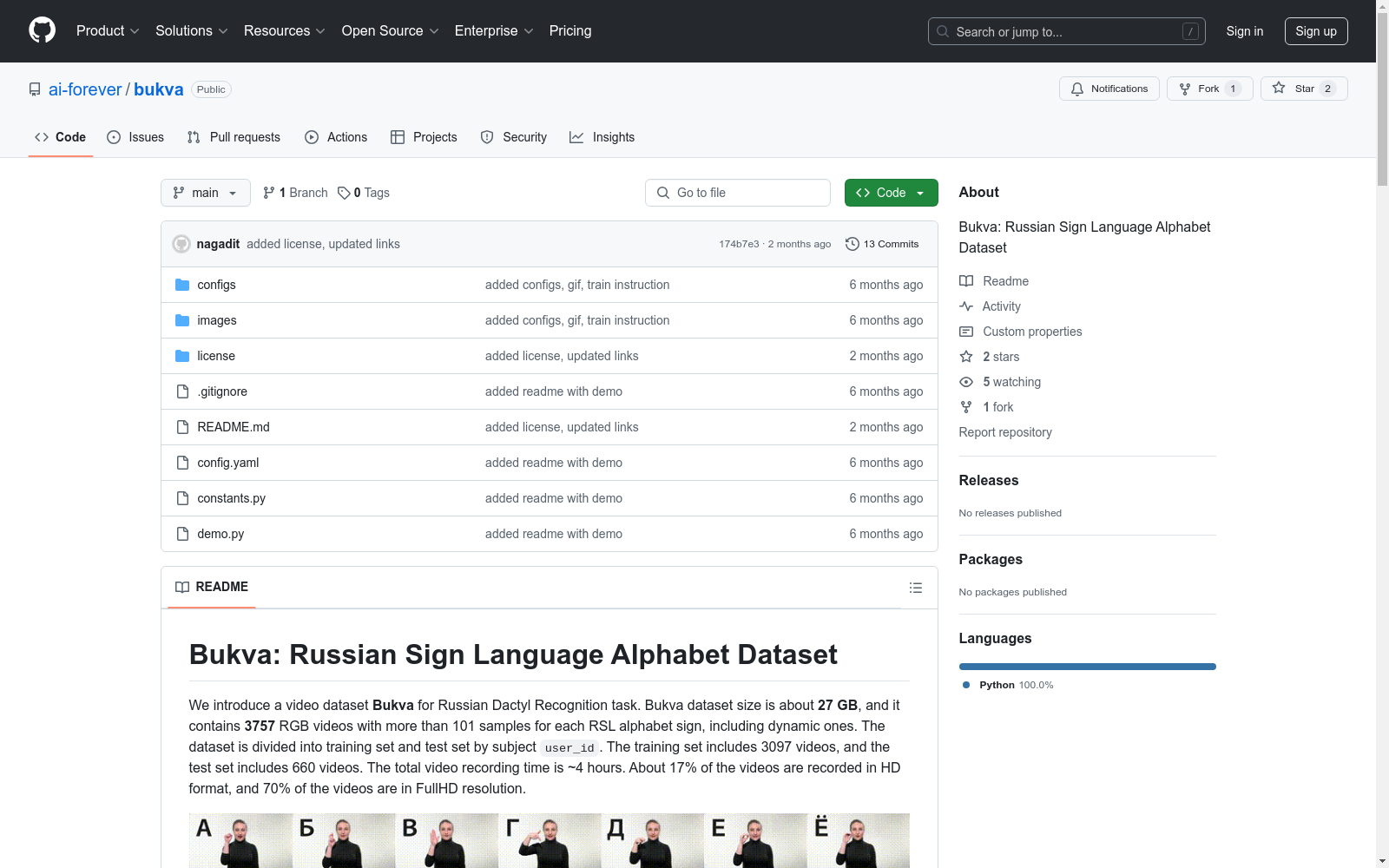Expand the Solutions menu

(192, 31)
